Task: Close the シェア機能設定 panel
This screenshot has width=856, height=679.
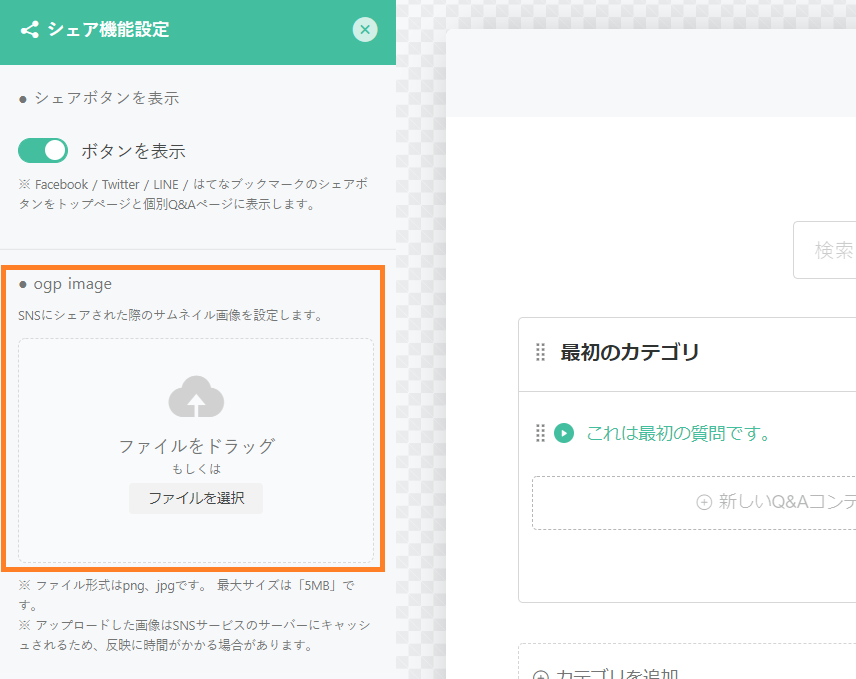Action: pyautogui.click(x=365, y=30)
